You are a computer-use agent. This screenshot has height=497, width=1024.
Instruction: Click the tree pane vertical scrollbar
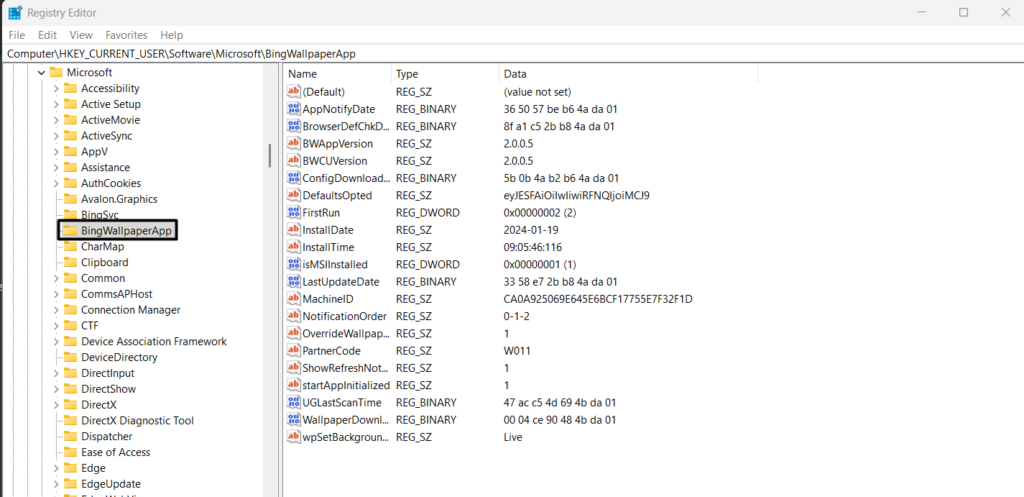(269, 156)
